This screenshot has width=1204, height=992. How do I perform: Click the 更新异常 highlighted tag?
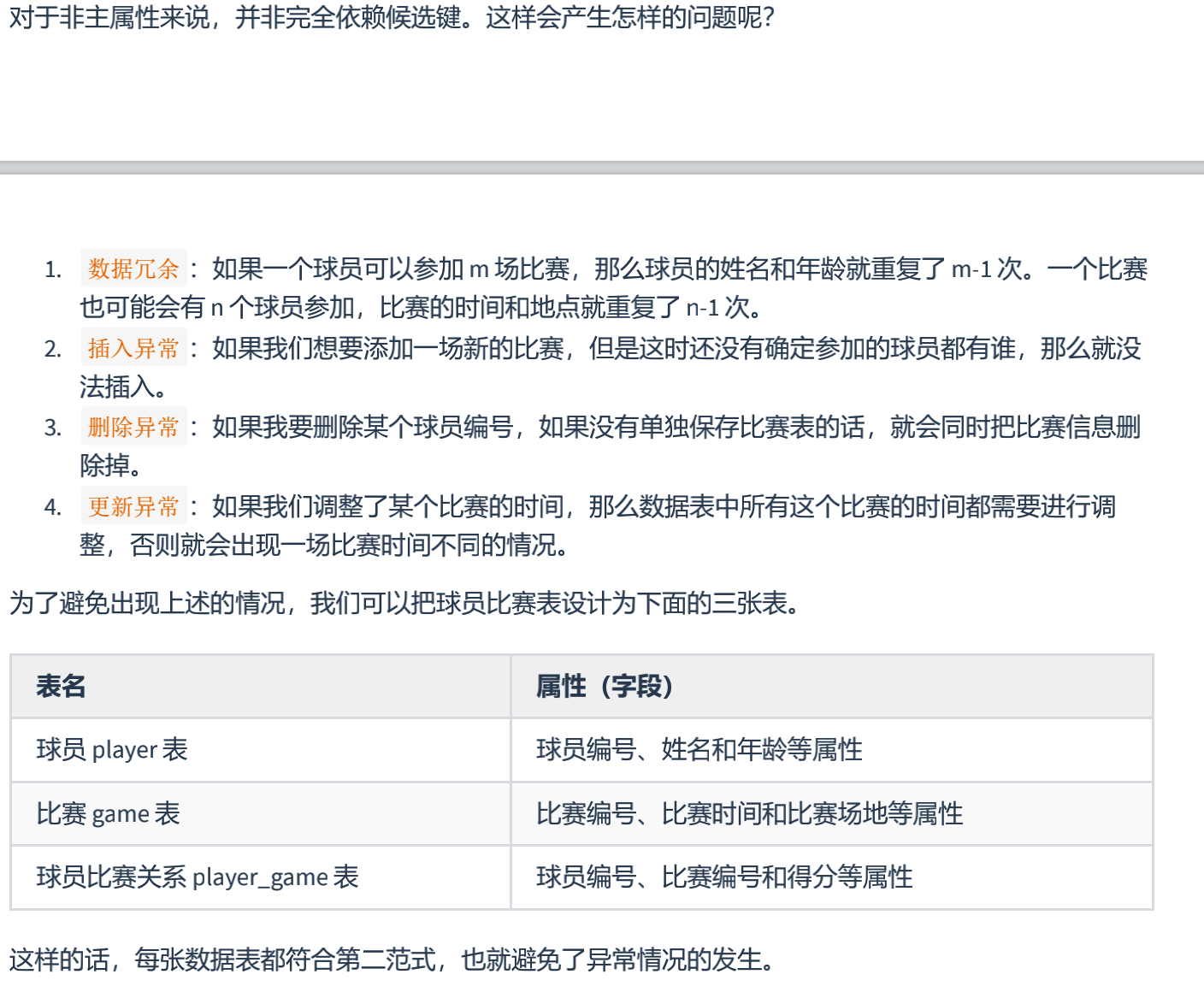coord(133,505)
